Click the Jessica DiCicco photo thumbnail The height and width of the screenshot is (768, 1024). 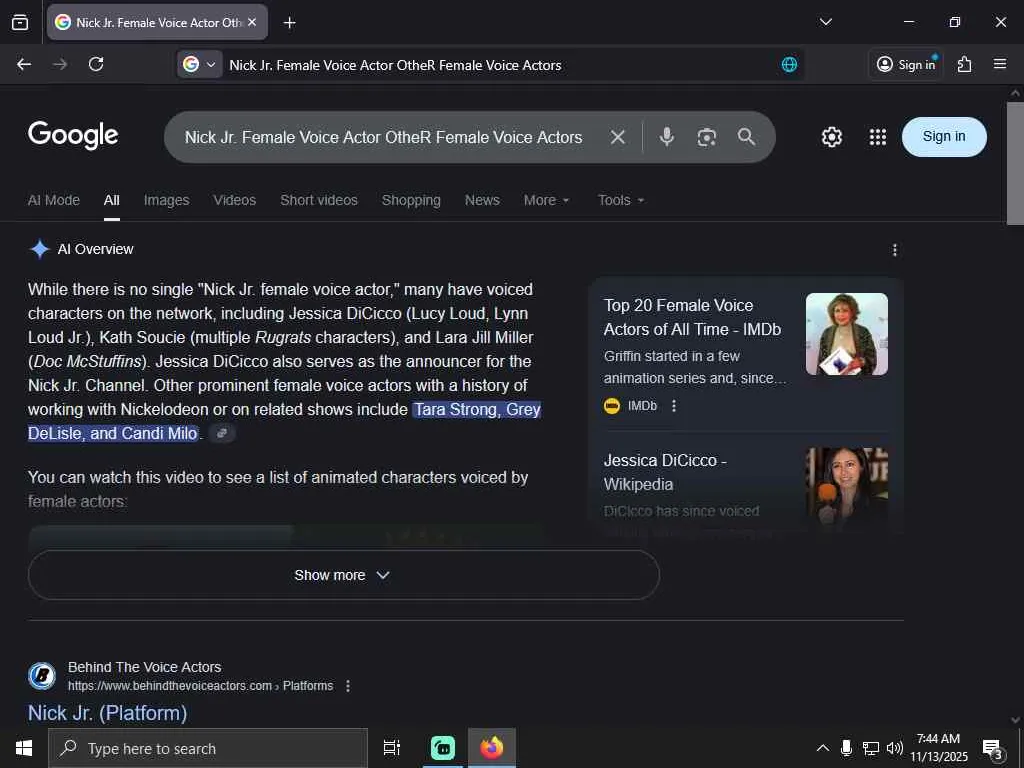tap(846, 488)
